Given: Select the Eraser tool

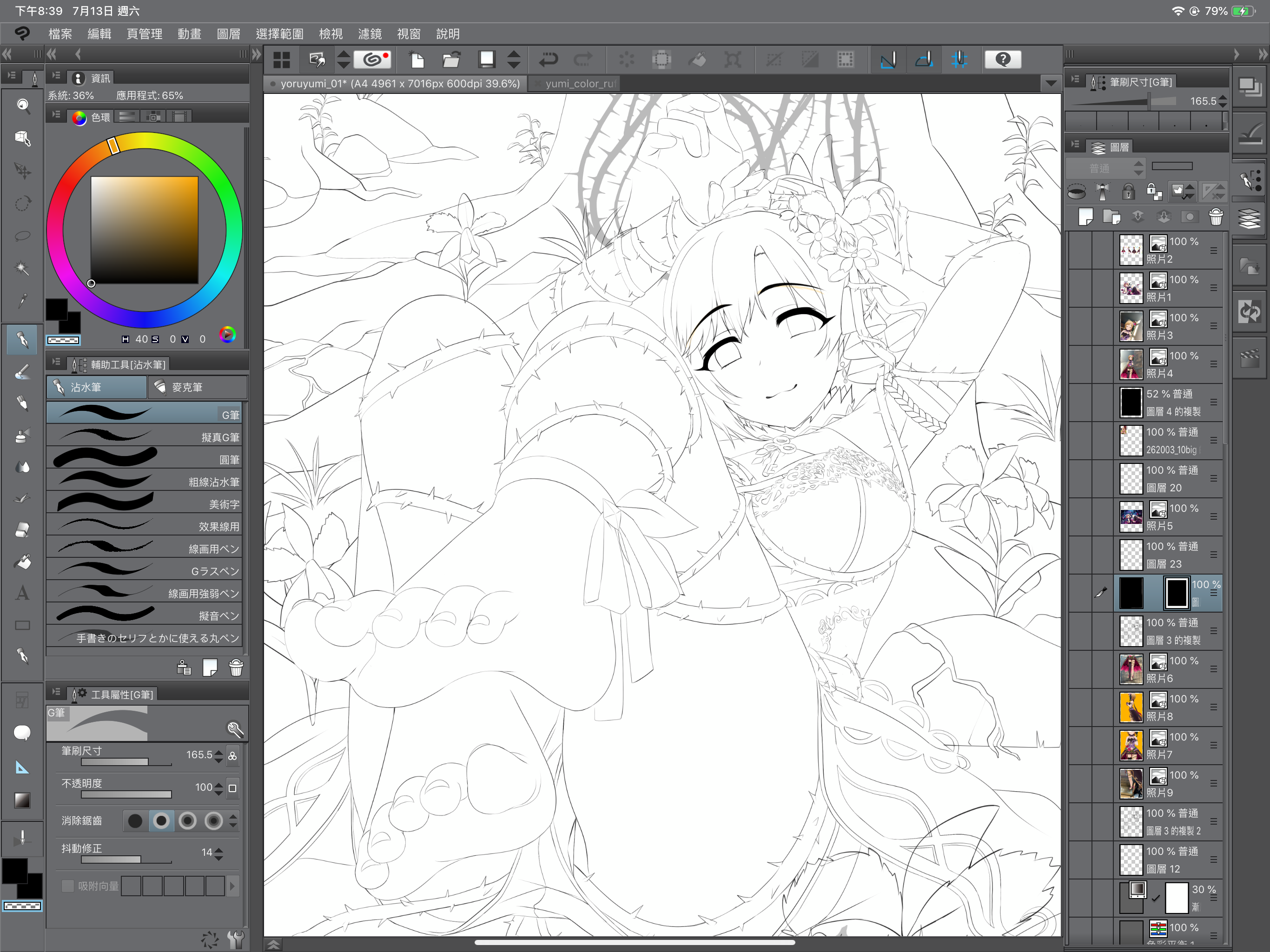Looking at the screenshot, I should pos(22,529).
